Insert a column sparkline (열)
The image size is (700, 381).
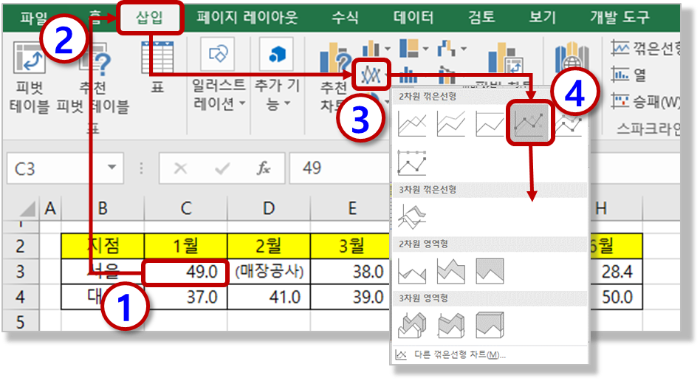(629, 75)
